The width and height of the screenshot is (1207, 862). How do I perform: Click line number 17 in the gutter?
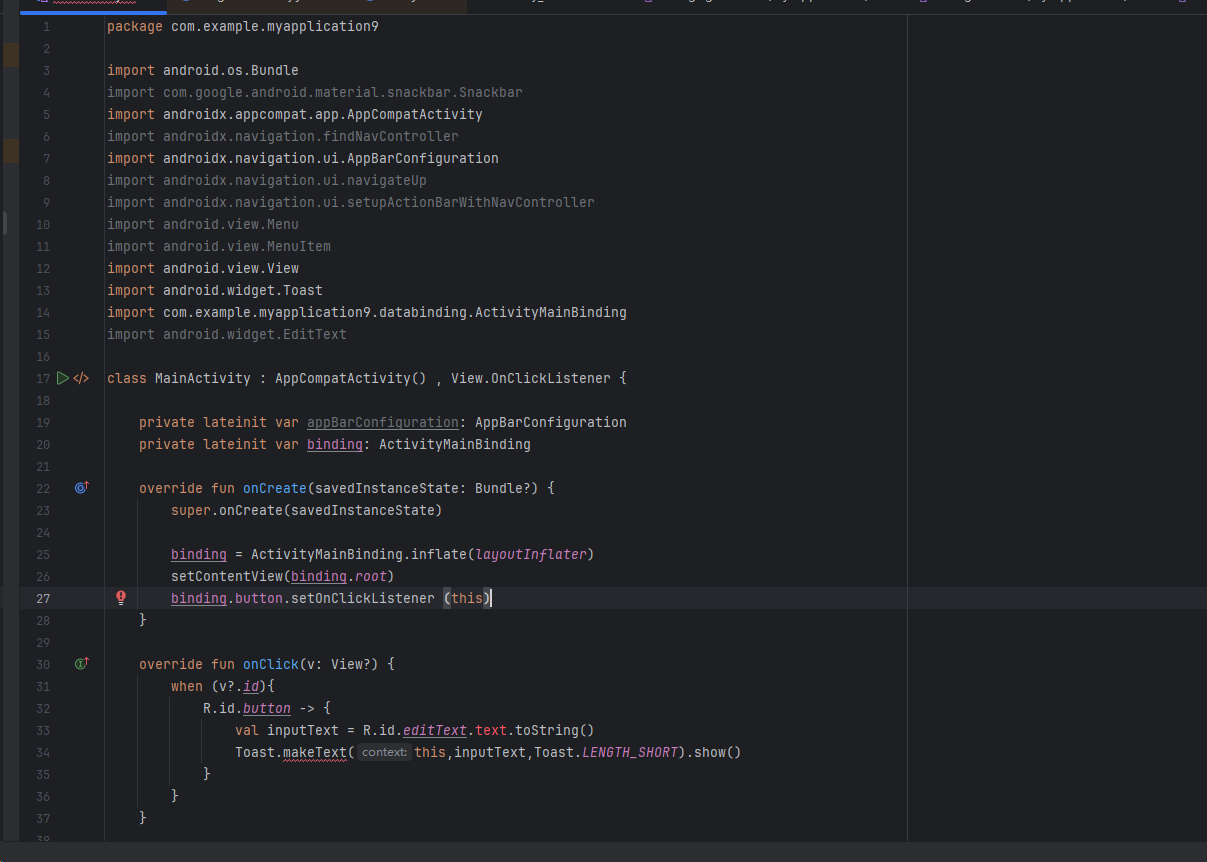click(x=43, y=378)
